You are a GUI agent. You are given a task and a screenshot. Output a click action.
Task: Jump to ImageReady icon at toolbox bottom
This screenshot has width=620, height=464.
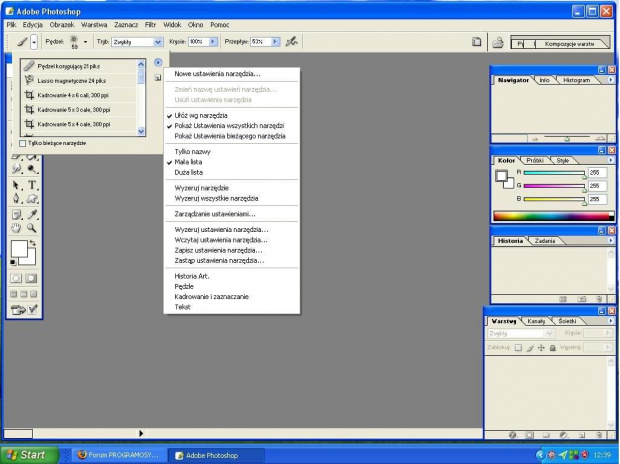click(x=24, y=310)
